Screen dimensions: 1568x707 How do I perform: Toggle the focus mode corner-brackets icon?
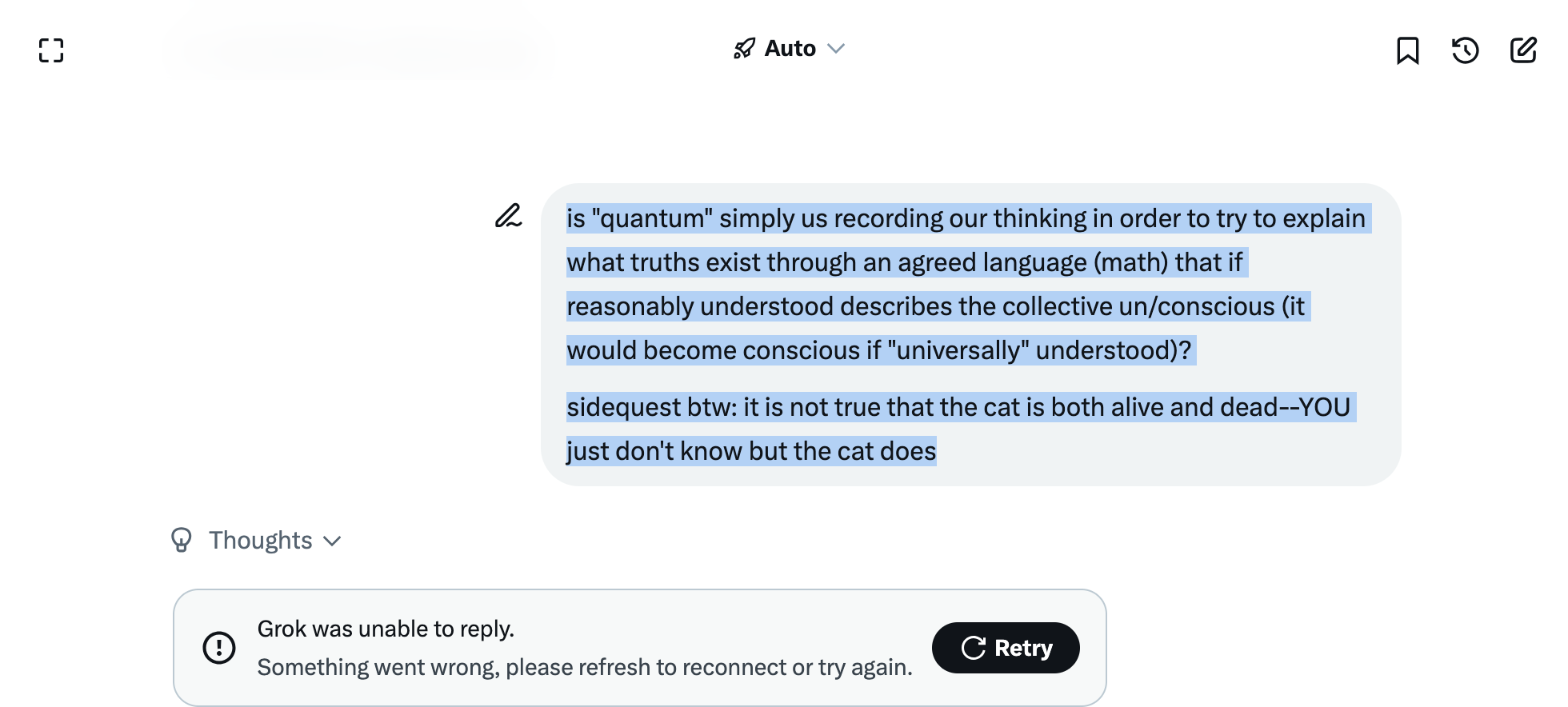[51, 50]
